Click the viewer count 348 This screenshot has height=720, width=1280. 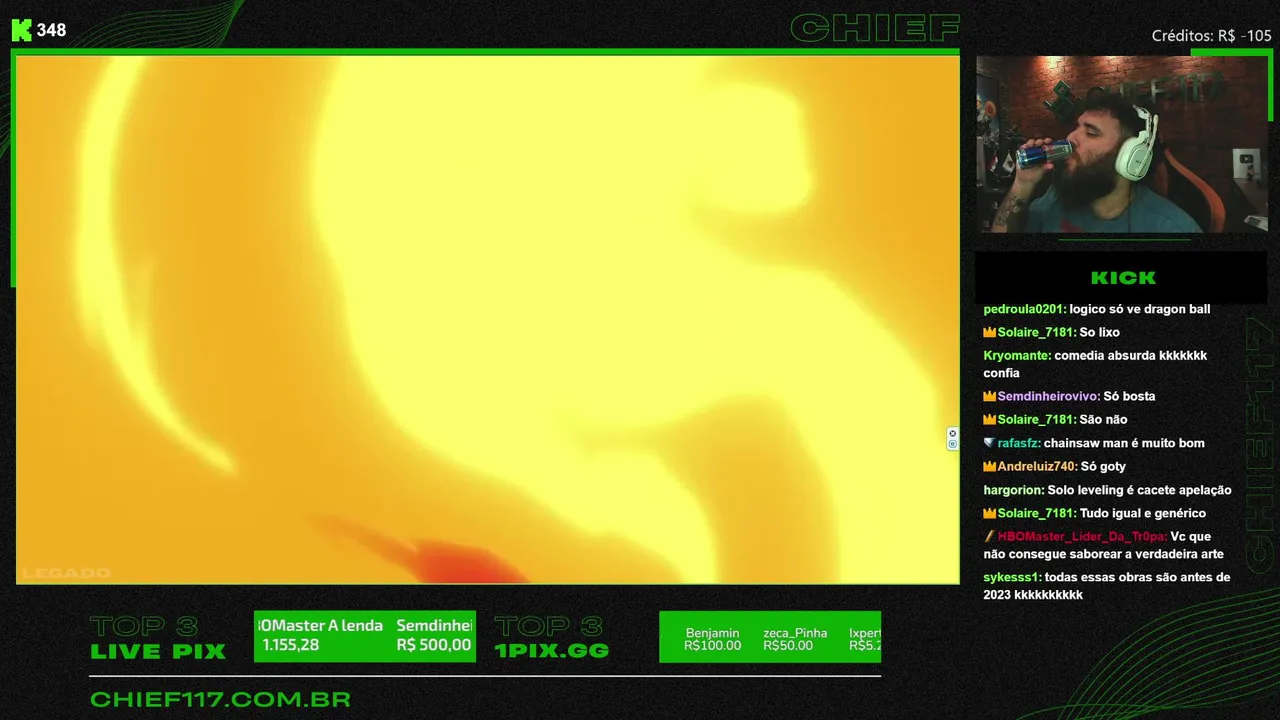pos(51,30)
